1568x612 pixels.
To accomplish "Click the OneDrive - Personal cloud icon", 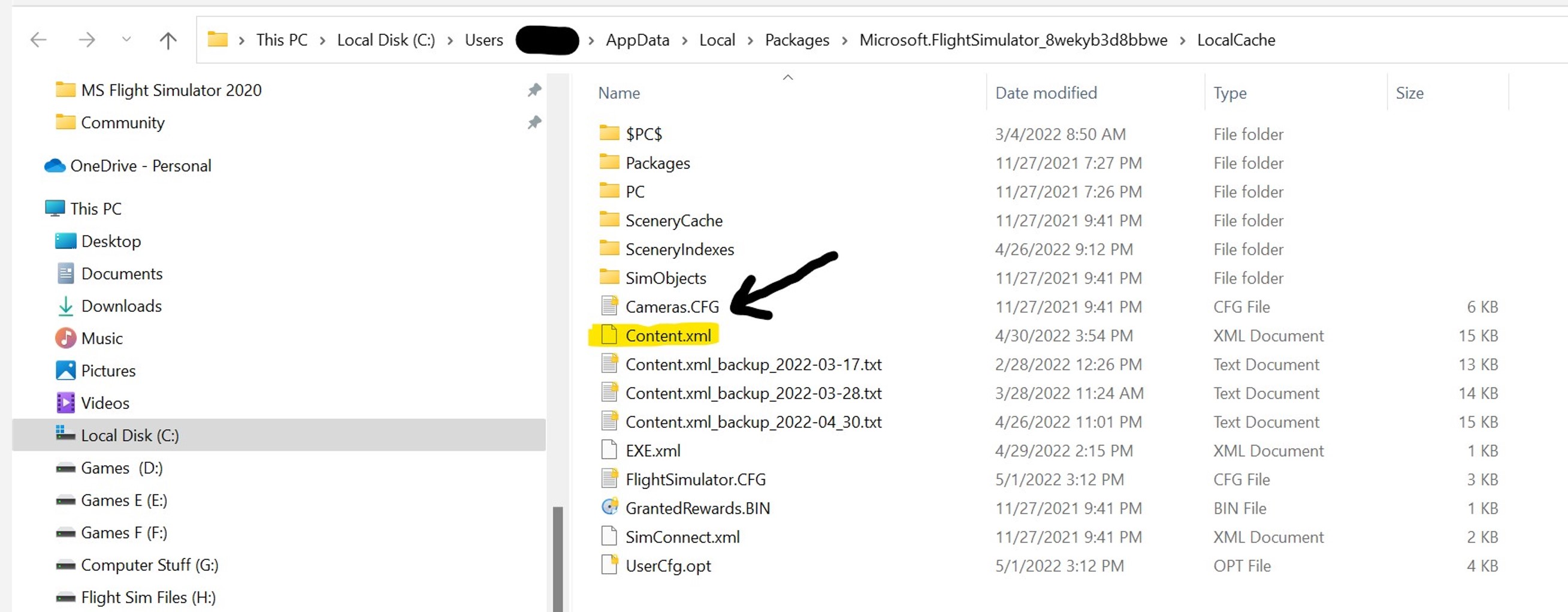I will [x=54, y=165].
